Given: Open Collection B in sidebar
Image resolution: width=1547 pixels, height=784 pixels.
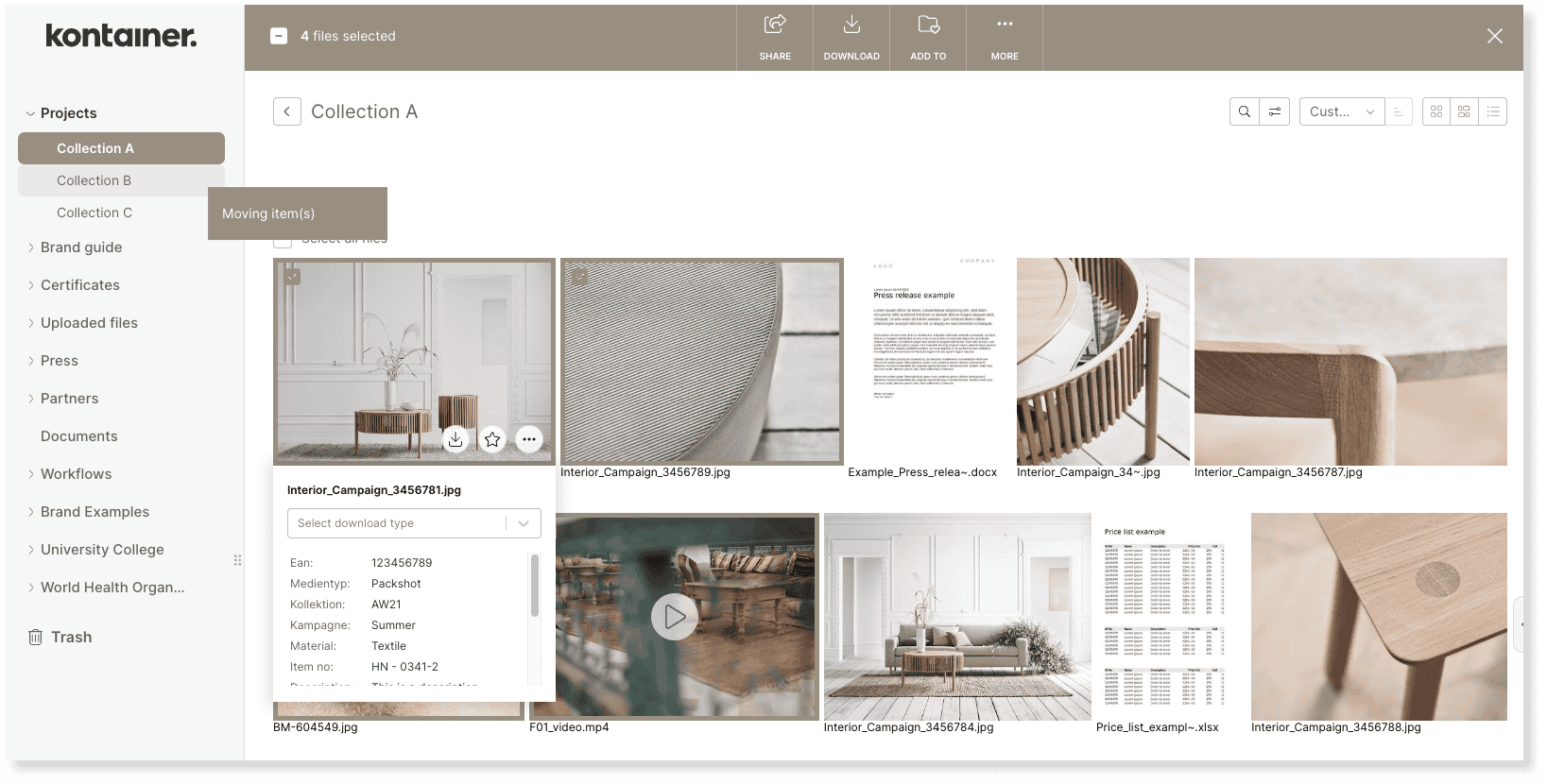Looking at the screenshot, I should coord(121,180).
